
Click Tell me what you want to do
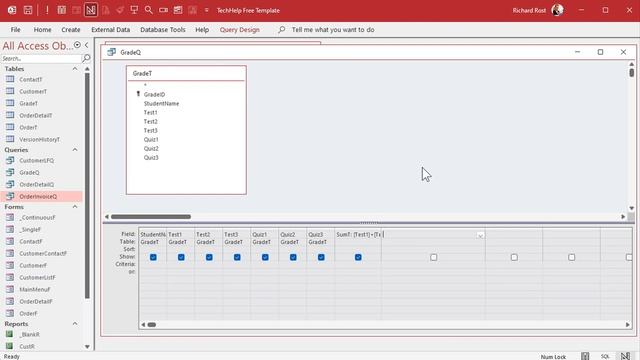point(333,30)
